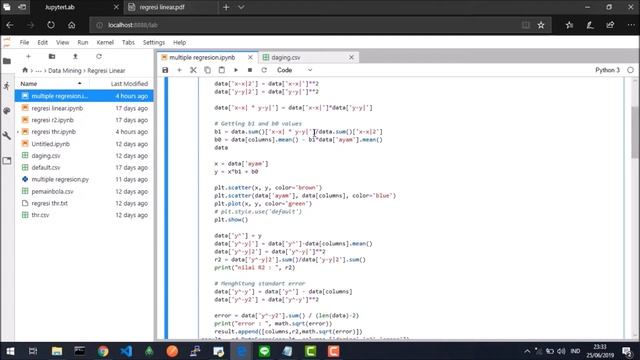The width and height of the screenshot is (640, 360).
Task: Open the Commands palette sidebar tab
Action: [x=7, y=111]
